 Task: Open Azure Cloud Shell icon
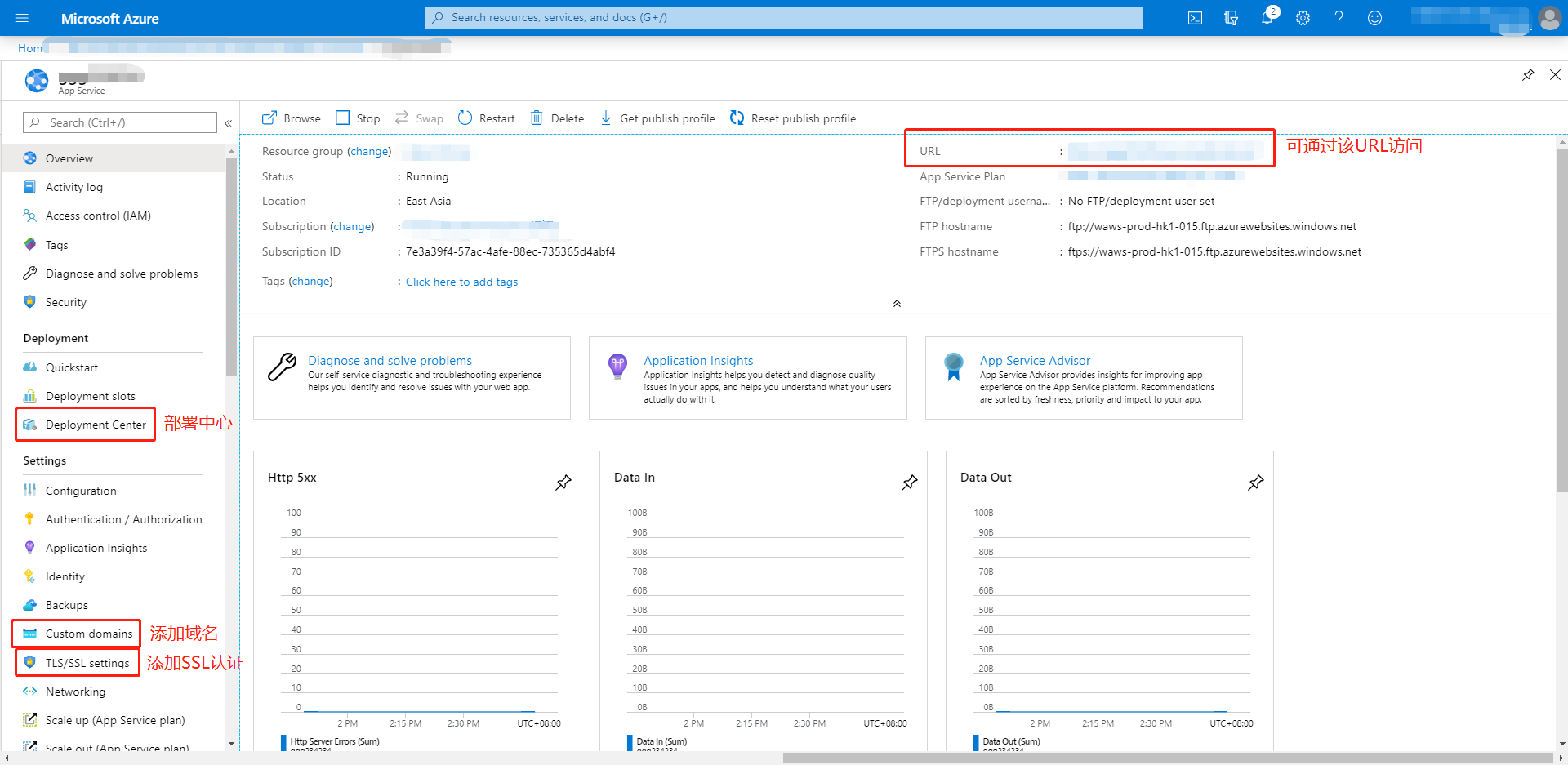click(x=1195, y=18)
